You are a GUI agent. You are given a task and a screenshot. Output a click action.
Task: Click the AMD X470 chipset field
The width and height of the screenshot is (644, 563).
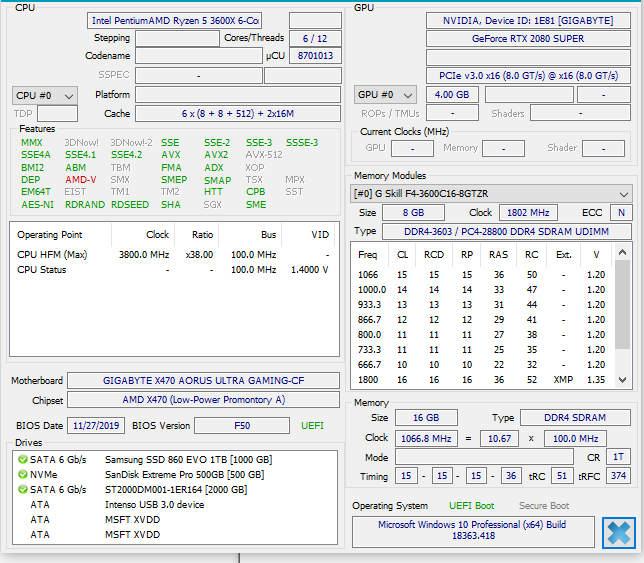[x=204, y=400]
